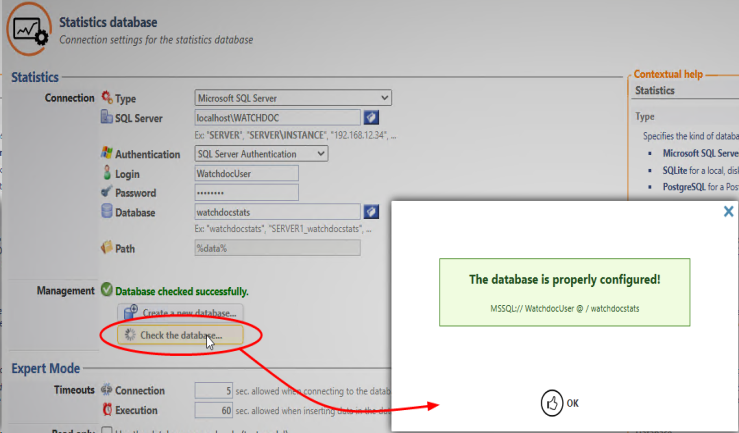Image resolution: width=739 pixels, height=433 pixels.
Task: Focus the Password input field
Action: (246, 192)
